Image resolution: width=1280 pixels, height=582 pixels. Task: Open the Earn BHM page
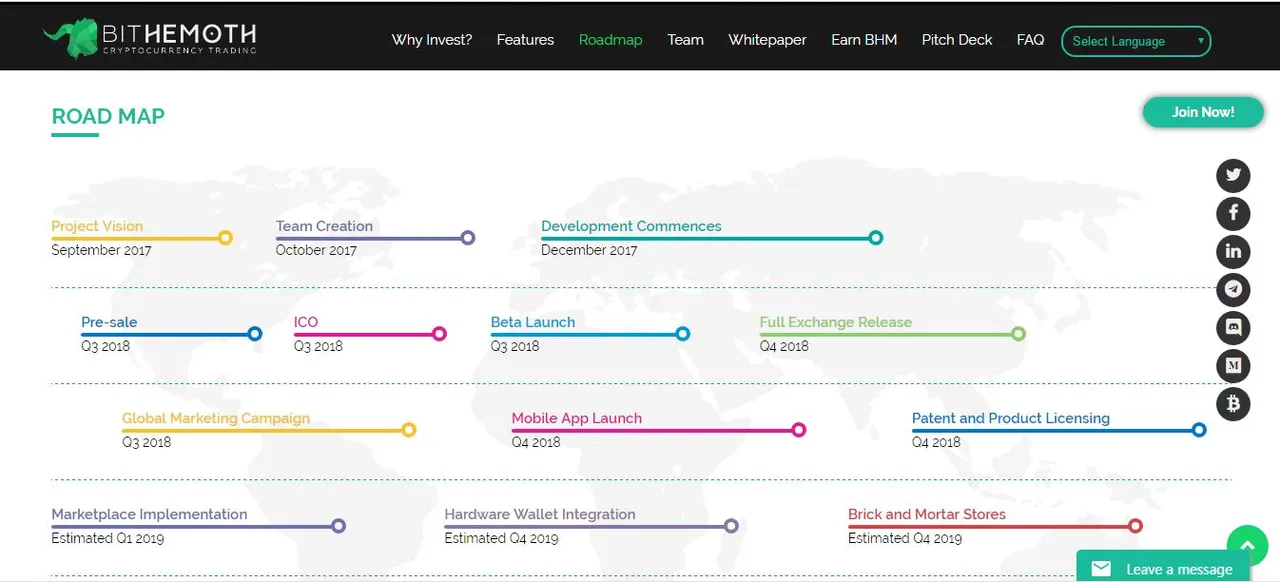pos(864,40)
